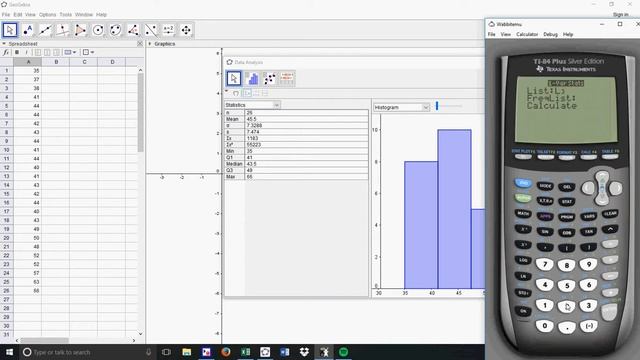
Task: Click the STAT key on calculator
Action: pos(567,202)
